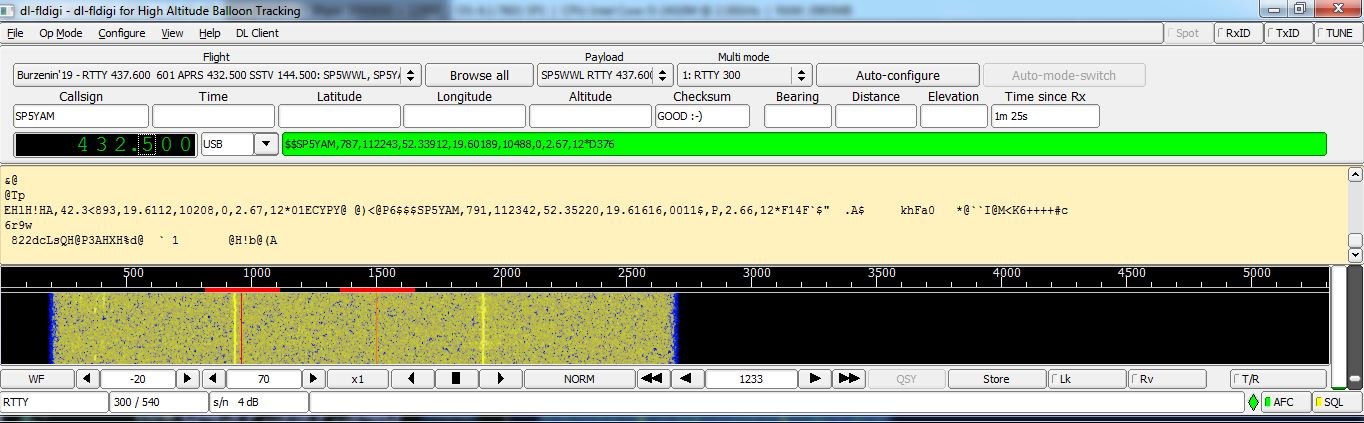Click the 432.500 frequency display

(106, 144)
